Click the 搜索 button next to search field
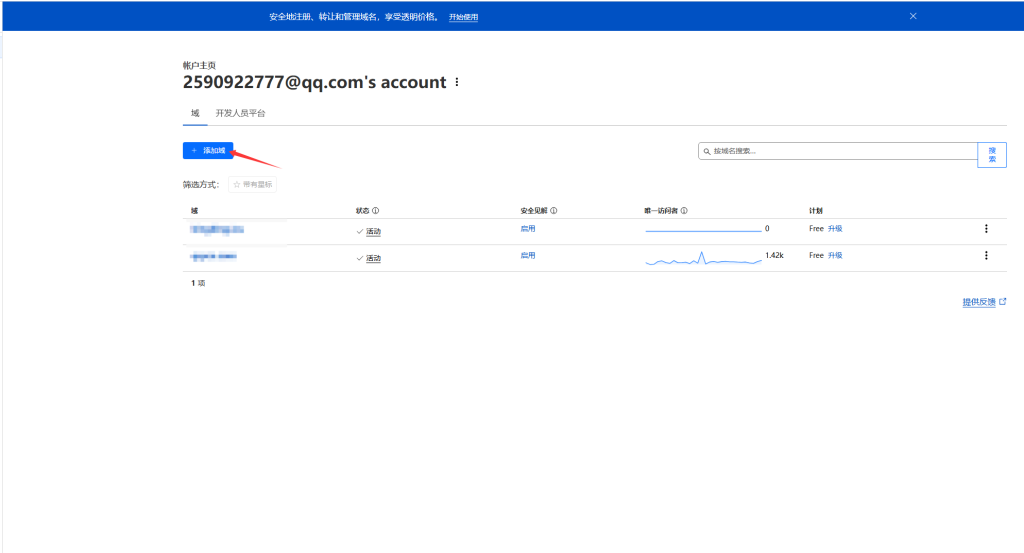This screenshot has height=553, width=1024. [992, 155]
